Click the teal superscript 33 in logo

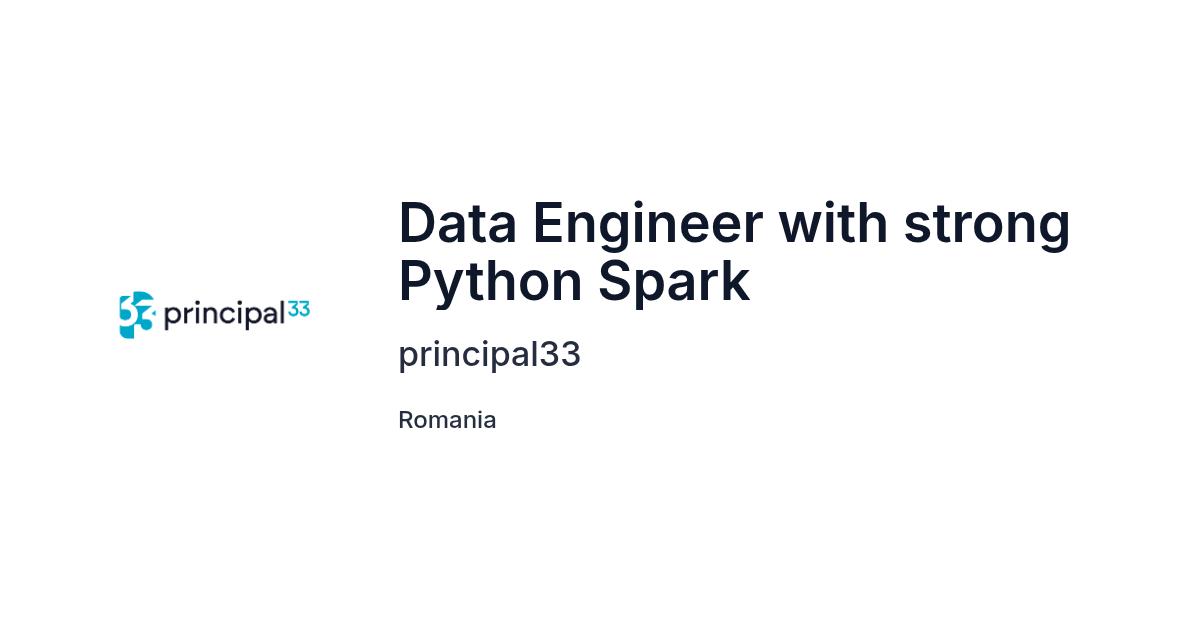(299, 309)
